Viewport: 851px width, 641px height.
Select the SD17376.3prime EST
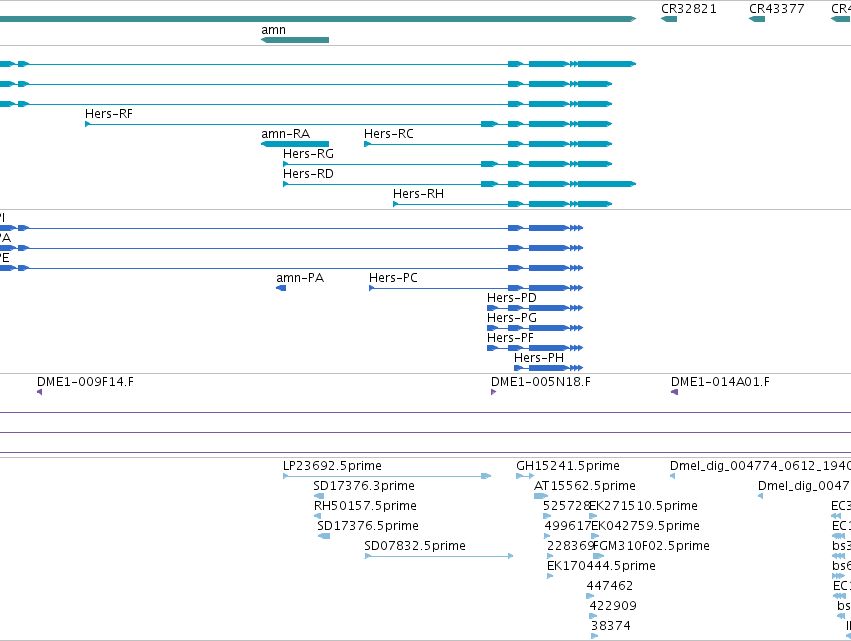tap(319, 496)
